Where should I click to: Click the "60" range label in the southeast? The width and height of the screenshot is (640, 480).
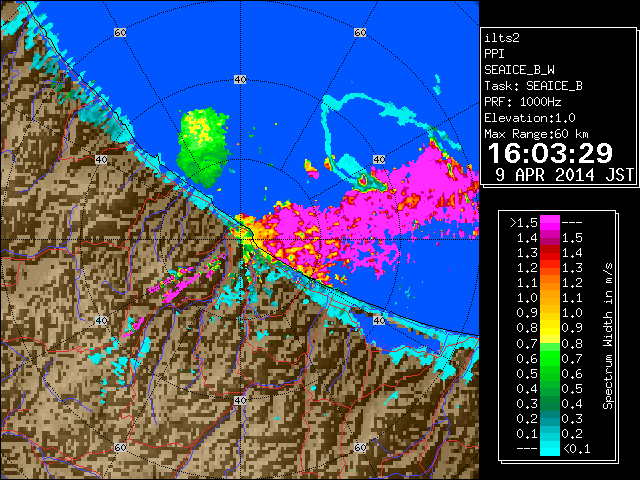pos(360,448)
